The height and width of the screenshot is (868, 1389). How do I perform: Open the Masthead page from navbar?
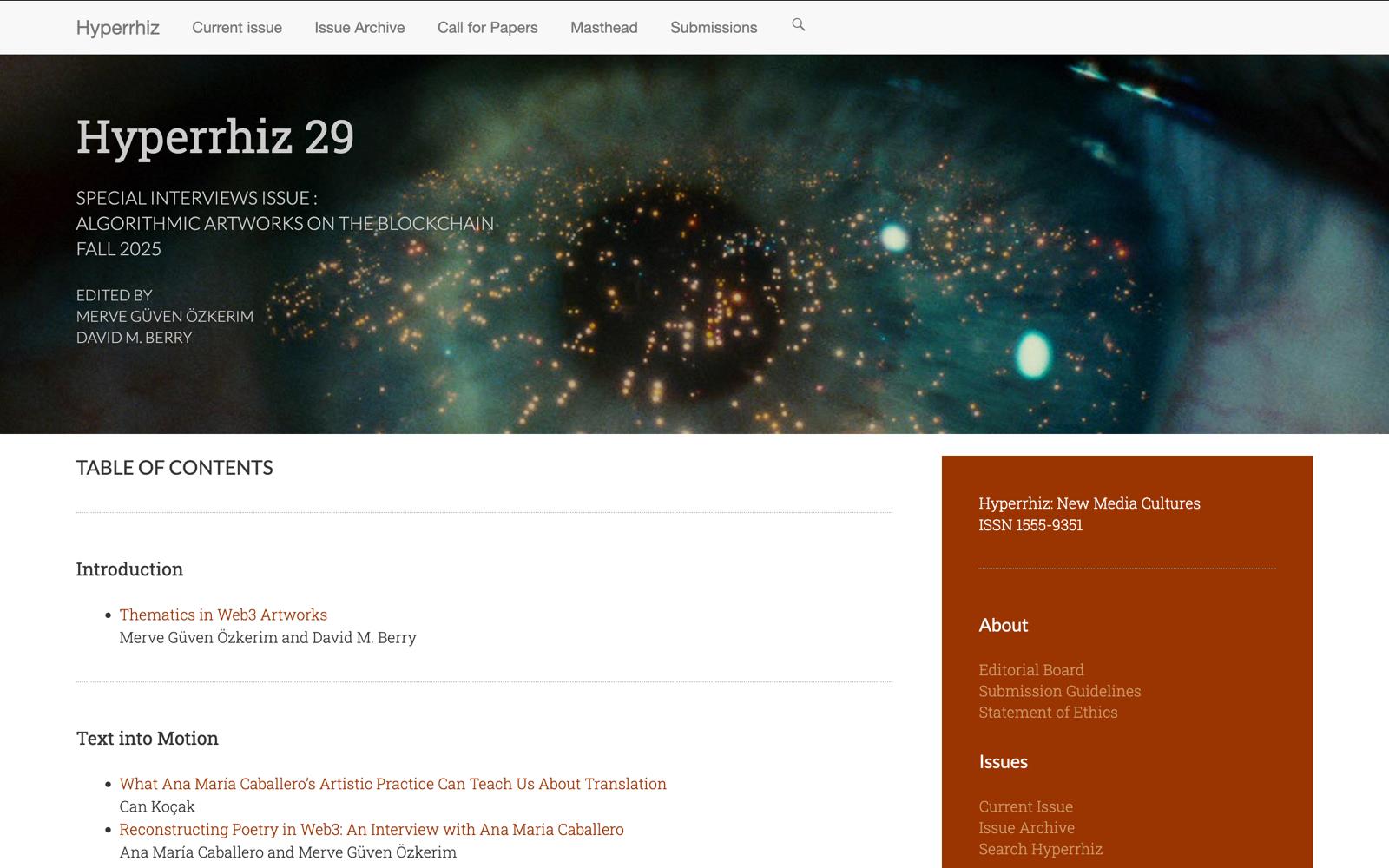click(x=604, y=28)
